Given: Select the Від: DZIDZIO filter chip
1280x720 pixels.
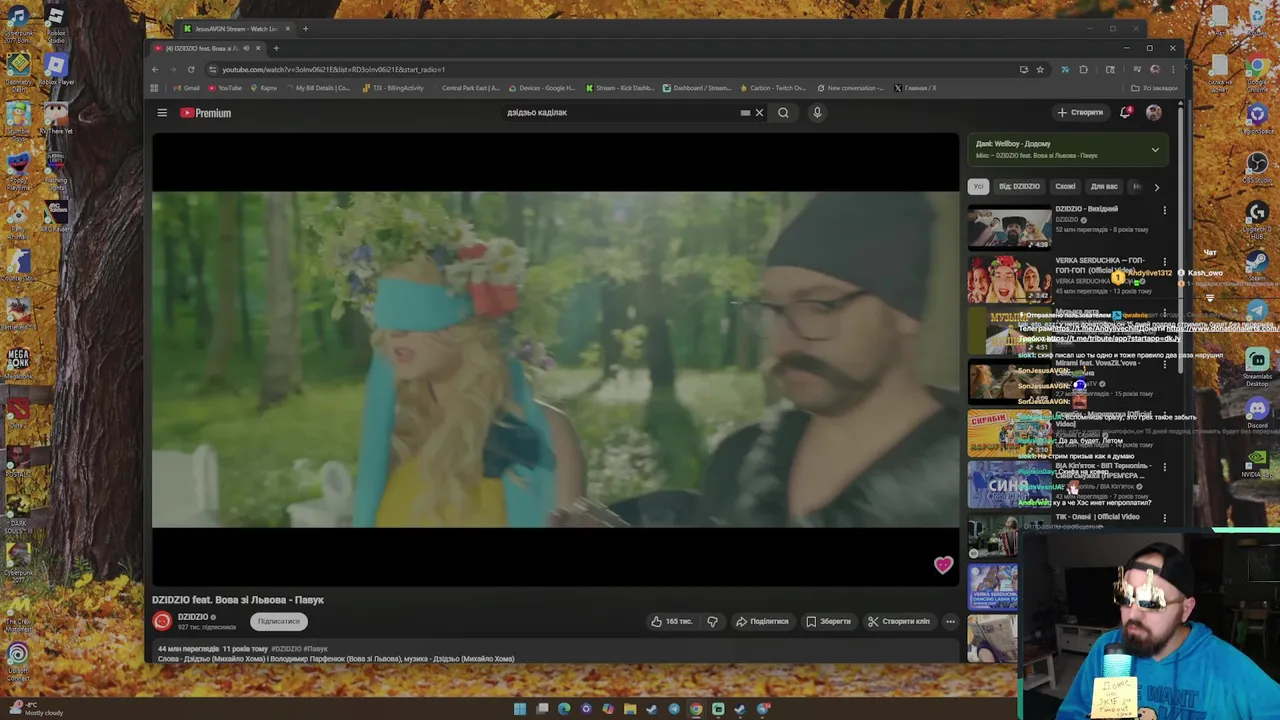Looking at the screenshot, I should pyautogui.click(x=1019, y=186).
